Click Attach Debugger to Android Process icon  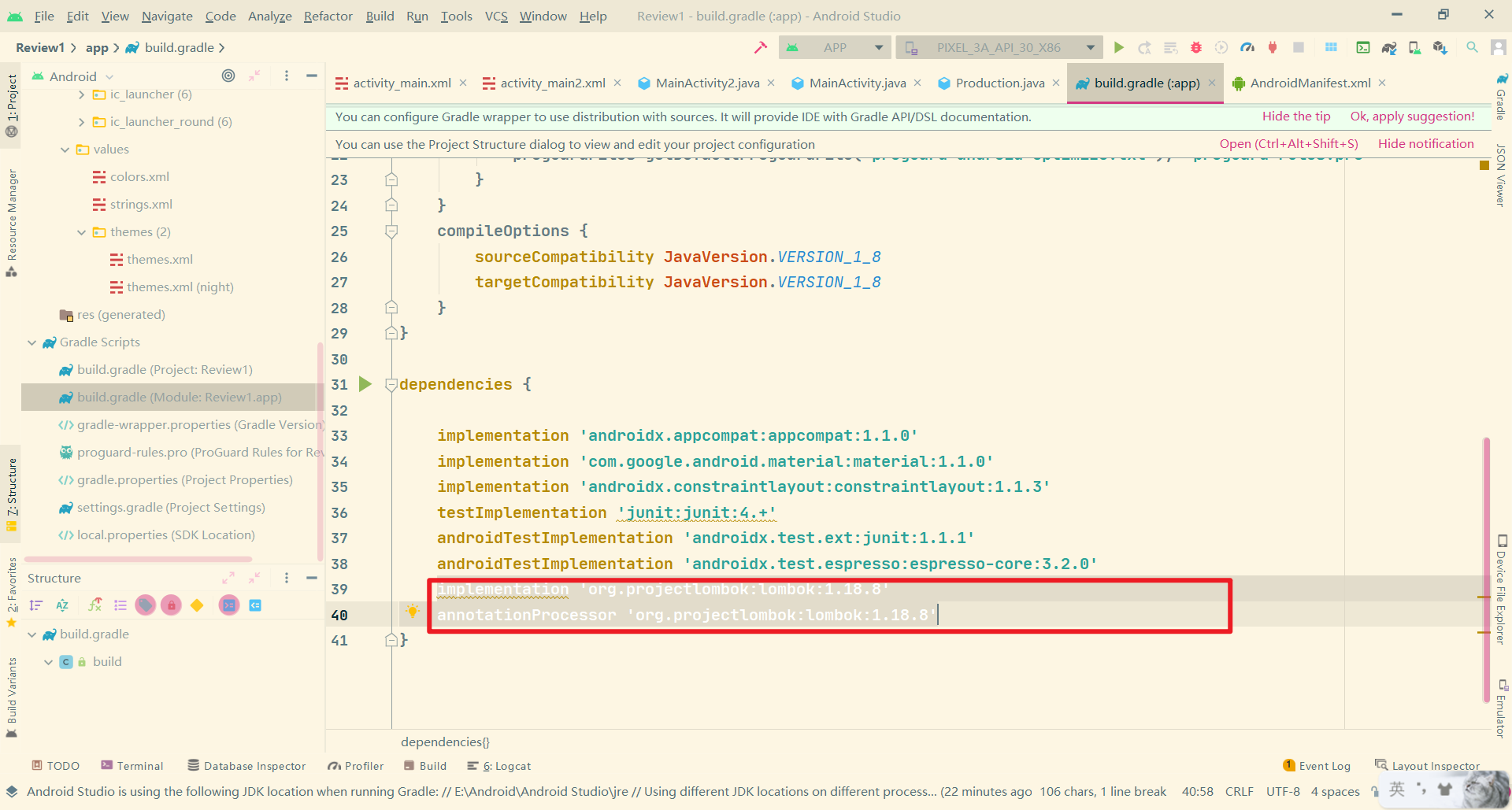[x=1273, y=47]
